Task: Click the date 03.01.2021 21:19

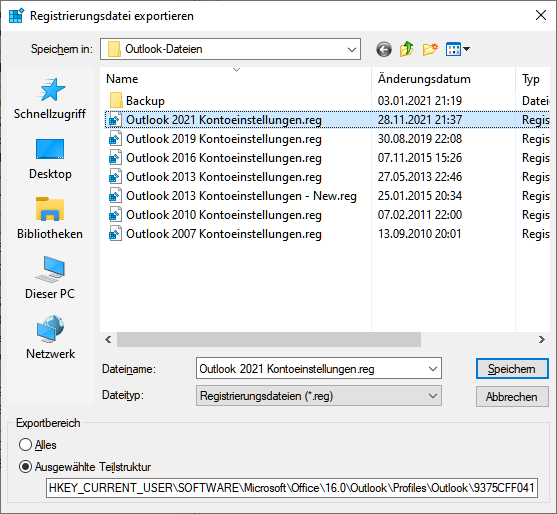Action: click(x=420, y=101)
